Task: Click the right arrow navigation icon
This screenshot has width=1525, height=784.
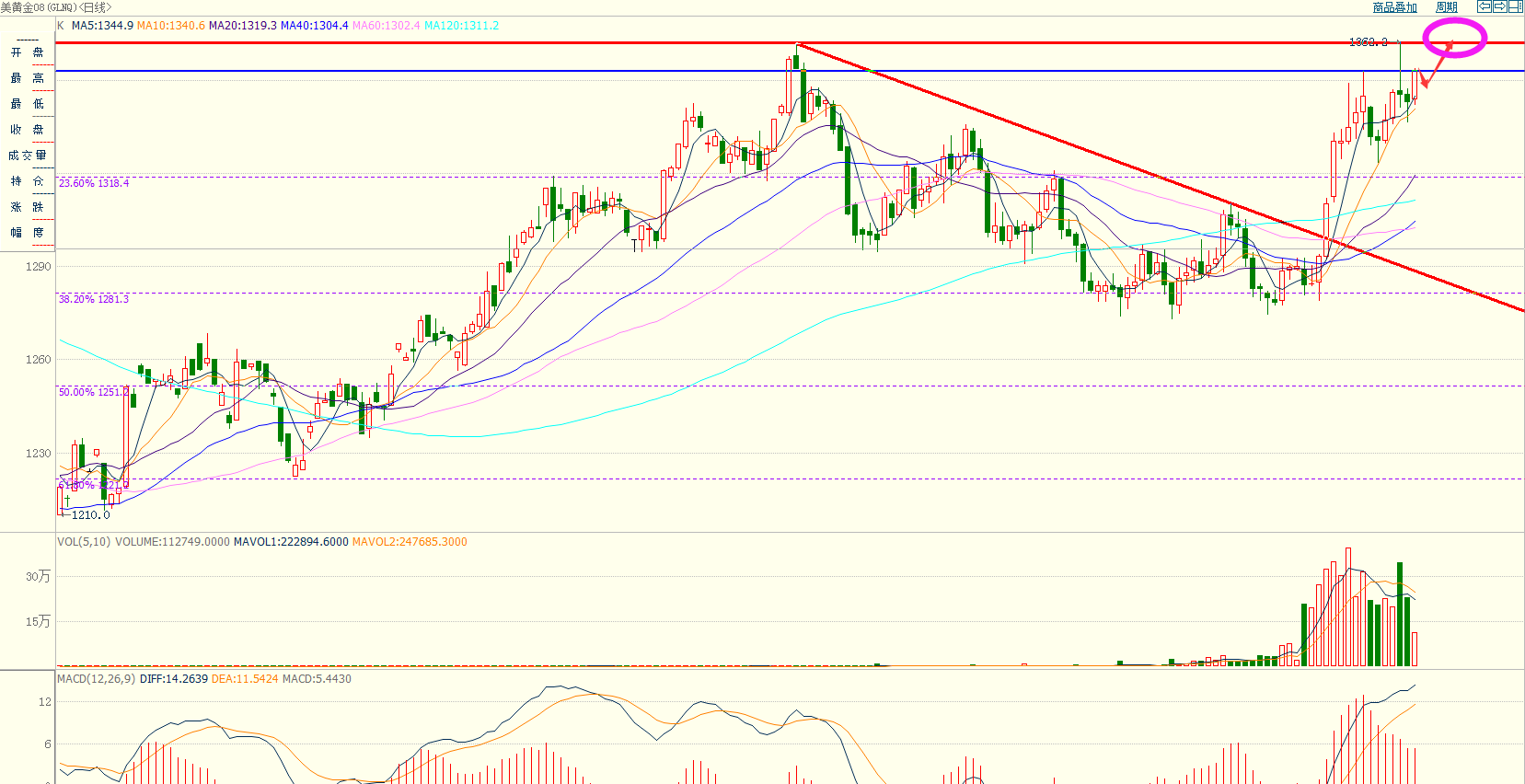Action: tap(1499, 6)
